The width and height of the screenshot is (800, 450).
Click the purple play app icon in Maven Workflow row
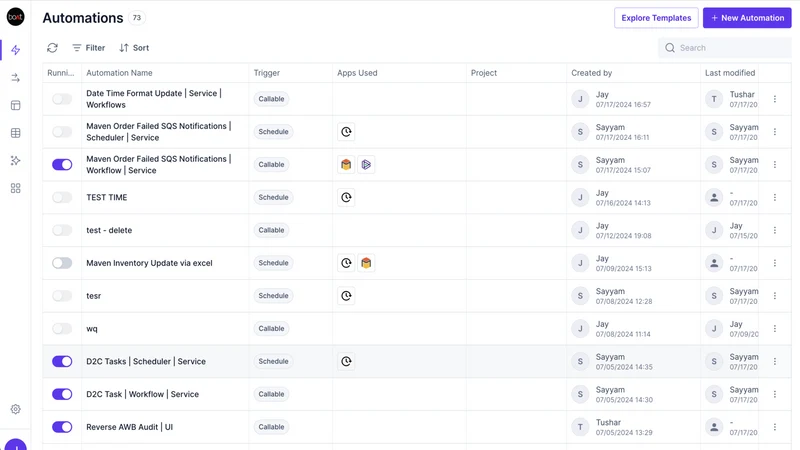tap(366, 164)
